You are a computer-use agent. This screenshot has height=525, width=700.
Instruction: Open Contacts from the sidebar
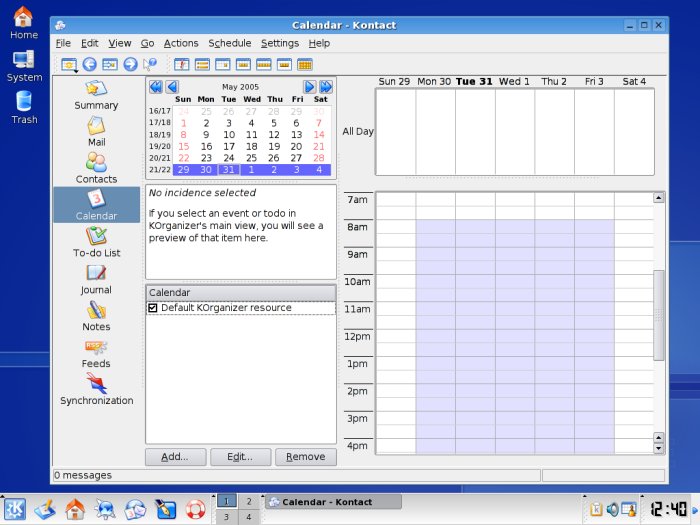point(96,168)
